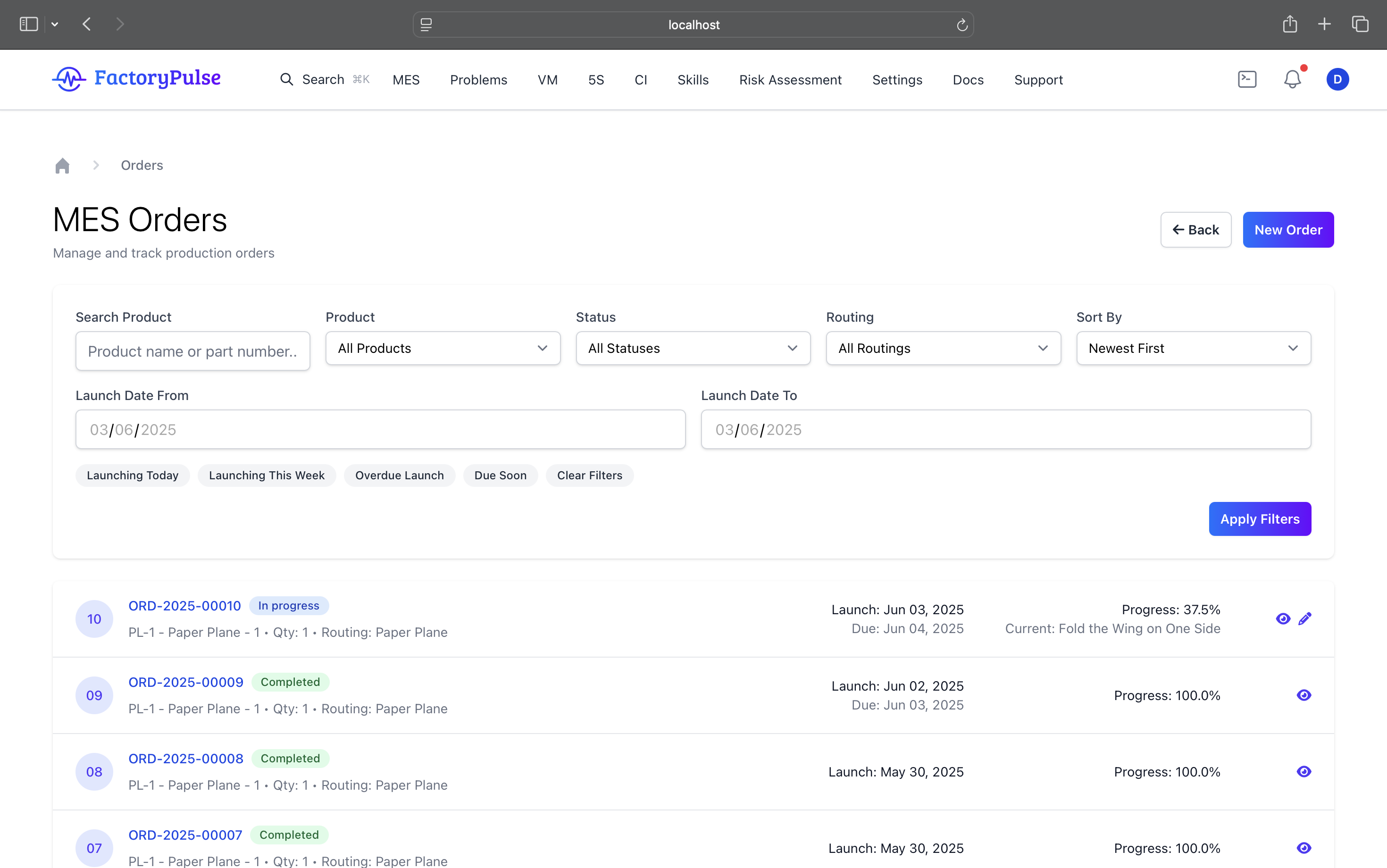Go forward in browser history
The image size is (1387, 868).
(x=119, y=24)
